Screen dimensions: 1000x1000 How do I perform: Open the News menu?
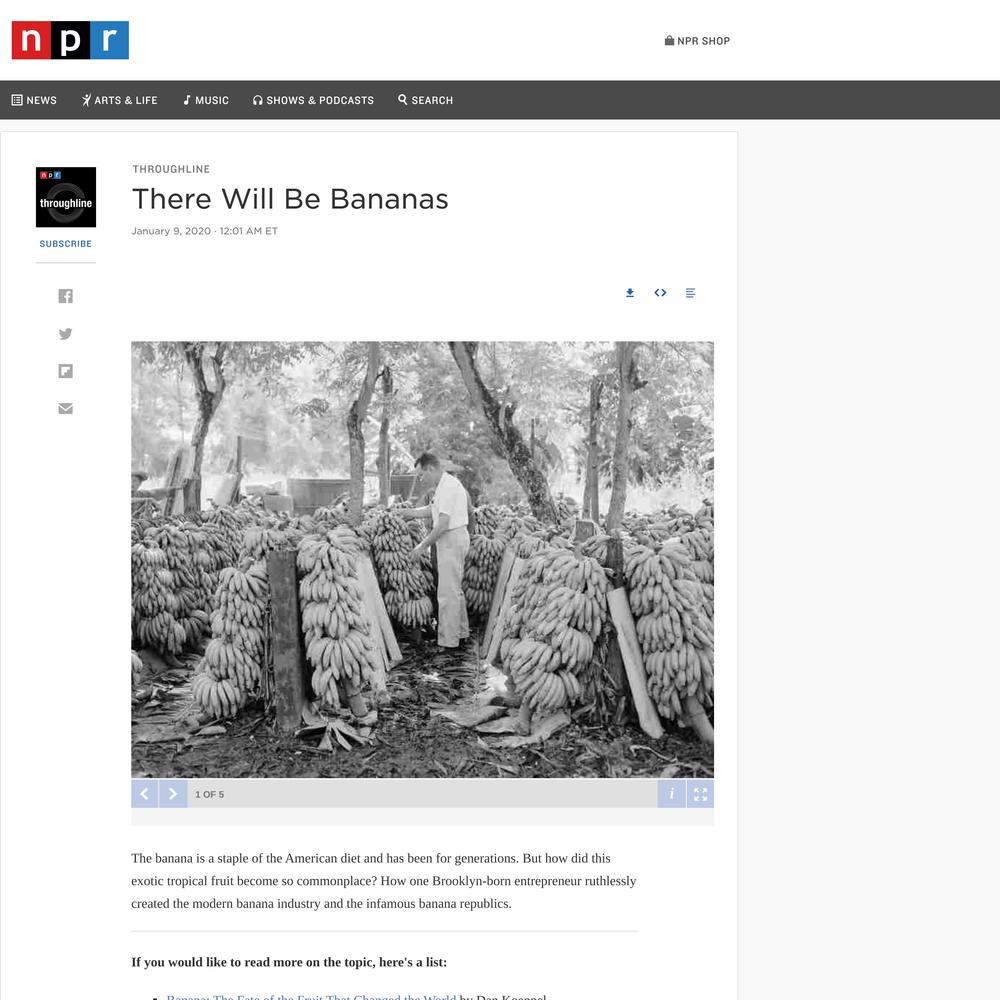coord(34,100)
